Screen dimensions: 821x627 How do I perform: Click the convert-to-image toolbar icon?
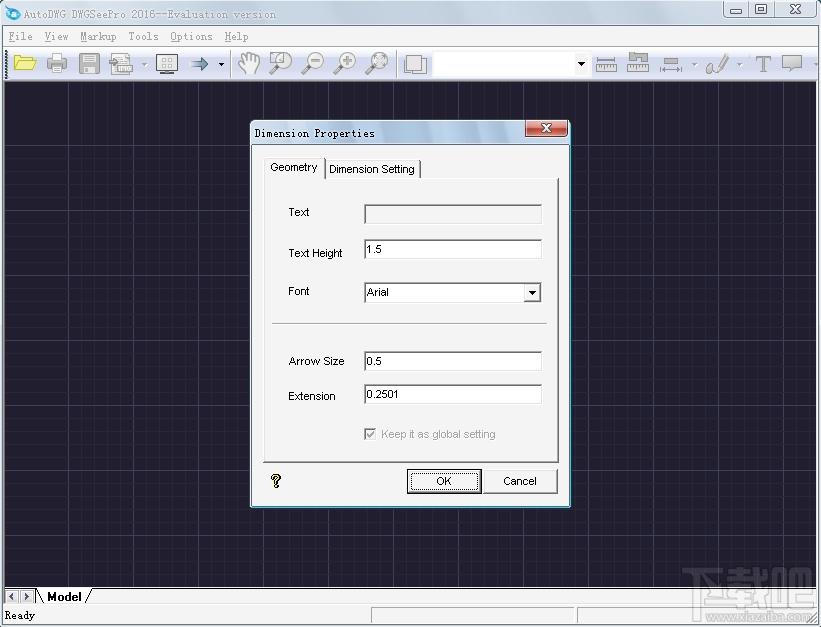[121, 64]
